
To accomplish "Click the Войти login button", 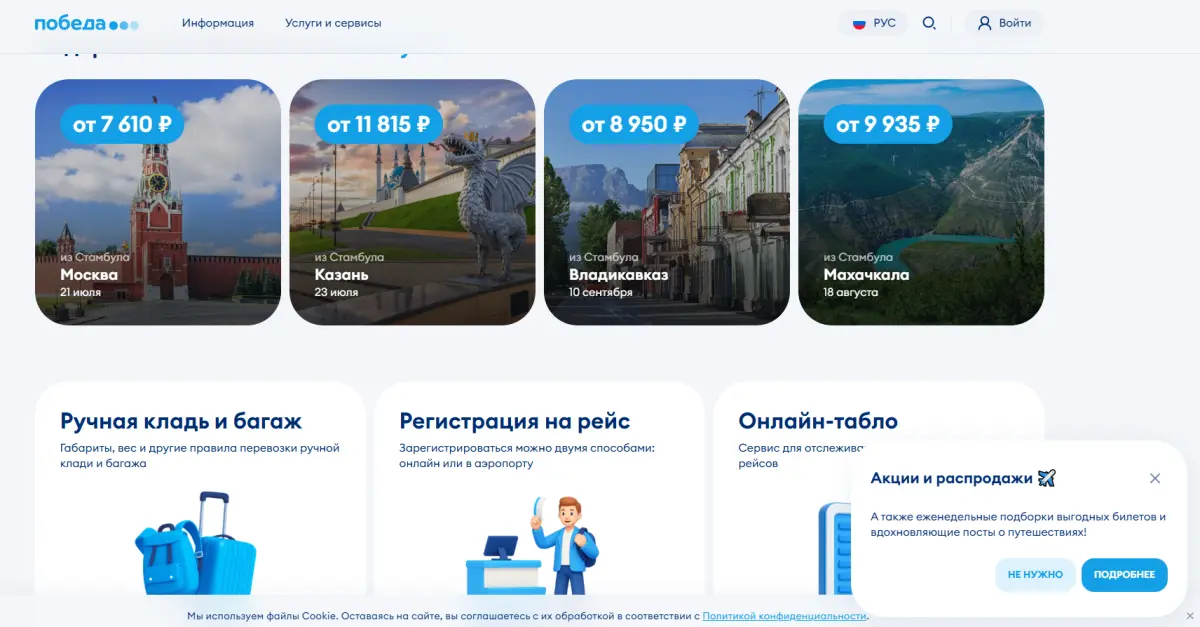I will coord(1004,23).
